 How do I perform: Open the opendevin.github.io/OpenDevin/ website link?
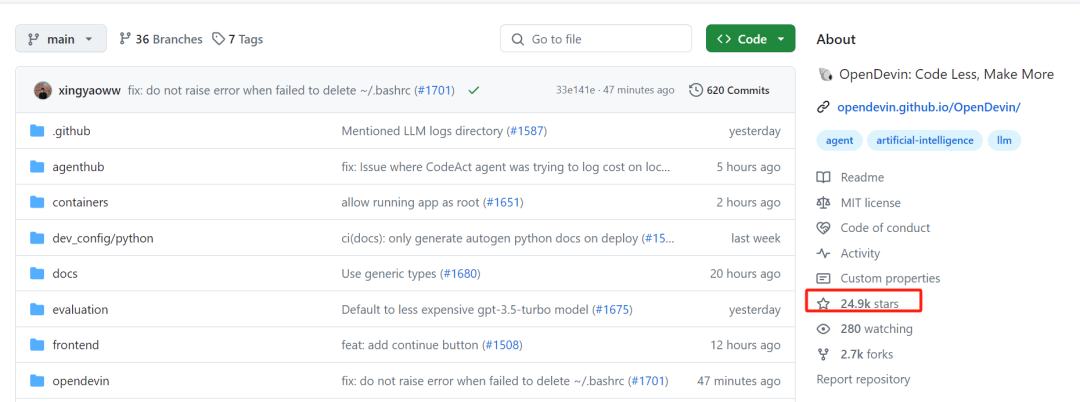point(928,107)
